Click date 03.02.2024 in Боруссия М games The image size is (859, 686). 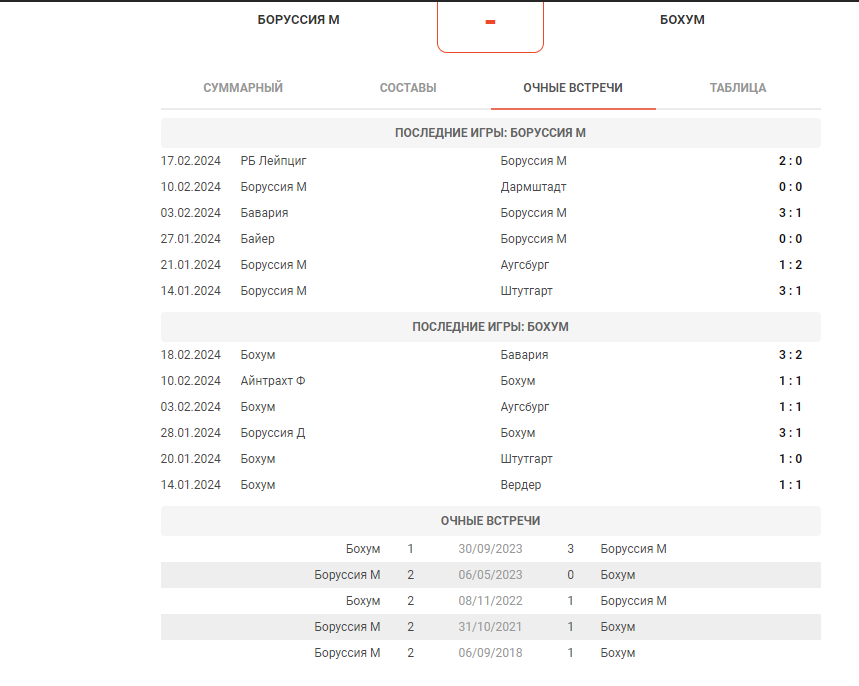pyautogui.click(x=191, y=213)
